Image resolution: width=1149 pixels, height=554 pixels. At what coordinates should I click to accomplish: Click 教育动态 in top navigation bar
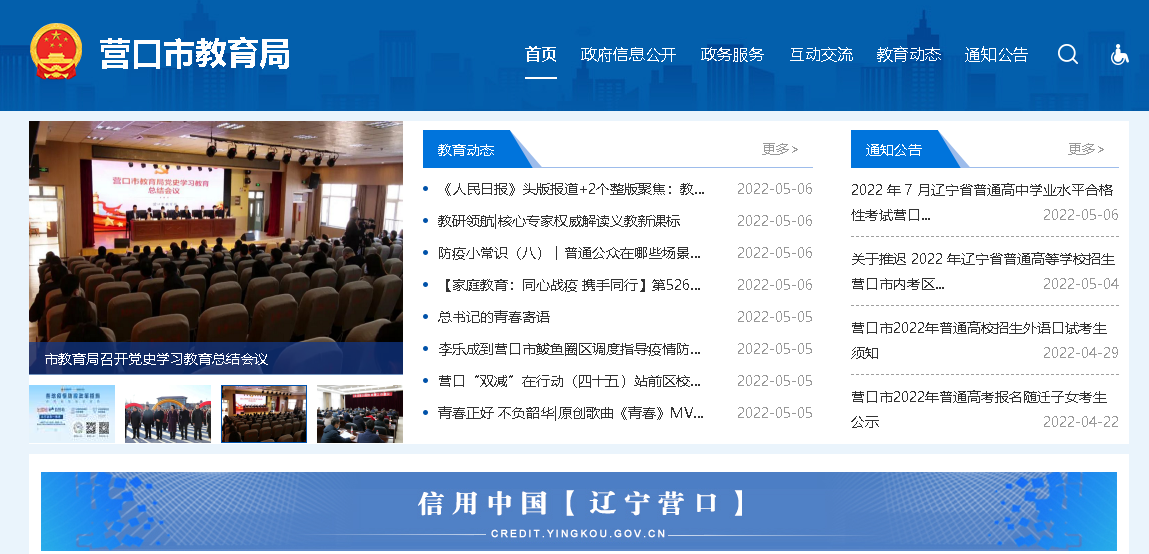pyautogui.click(x=908, y=55)
